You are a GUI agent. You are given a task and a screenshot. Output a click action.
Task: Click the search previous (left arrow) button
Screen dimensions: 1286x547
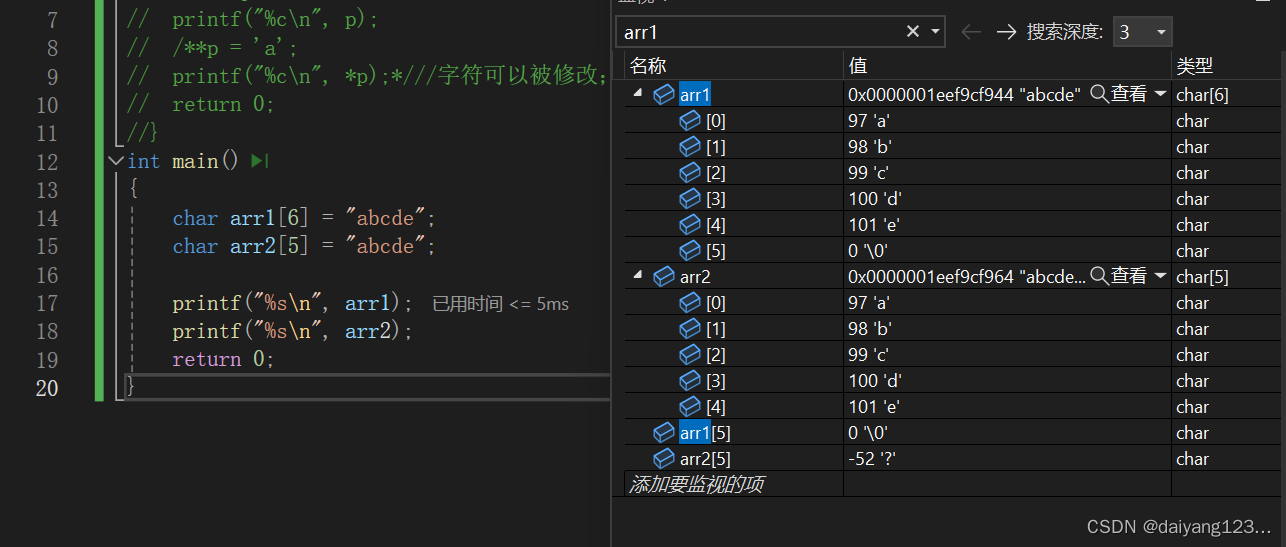point(970,32)
